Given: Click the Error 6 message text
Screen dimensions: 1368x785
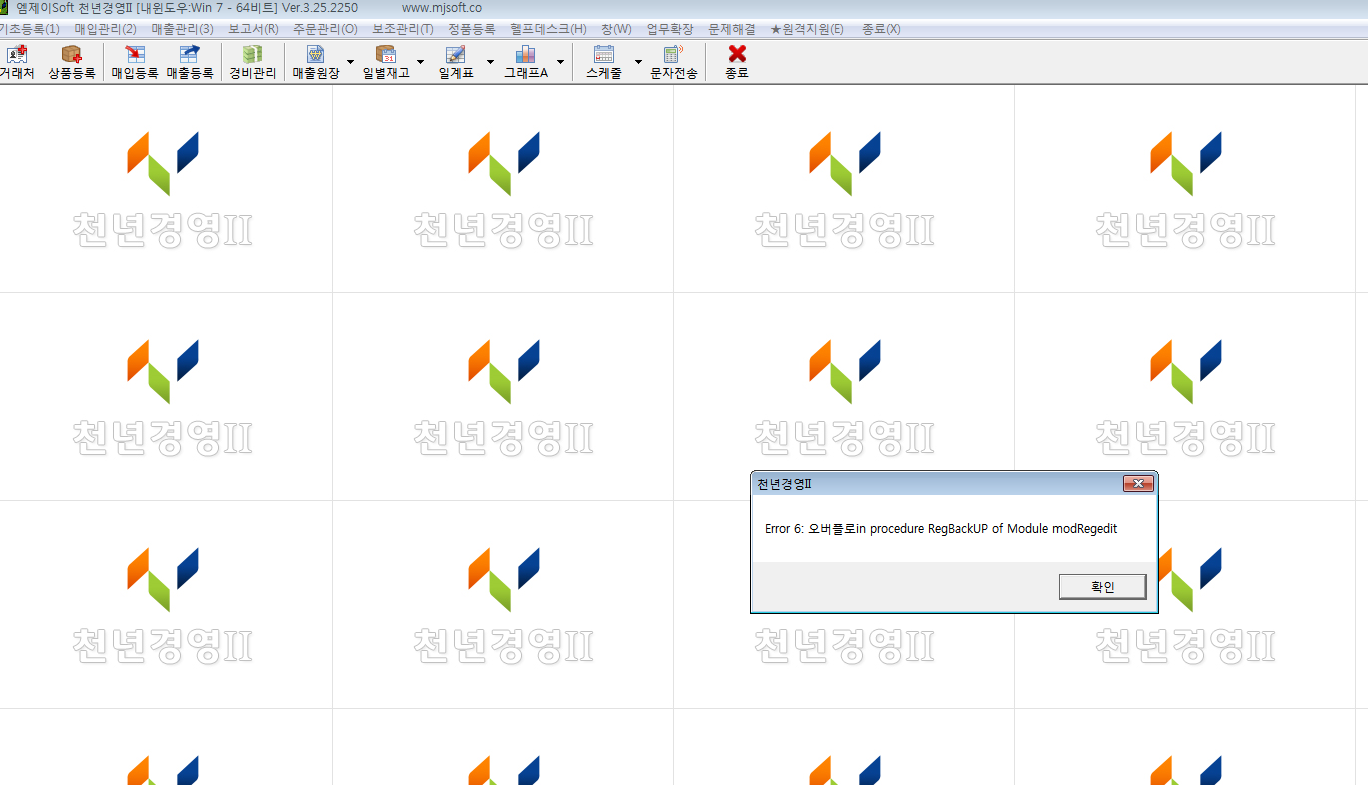Looking at the screenshot, I should coord(941,529).
